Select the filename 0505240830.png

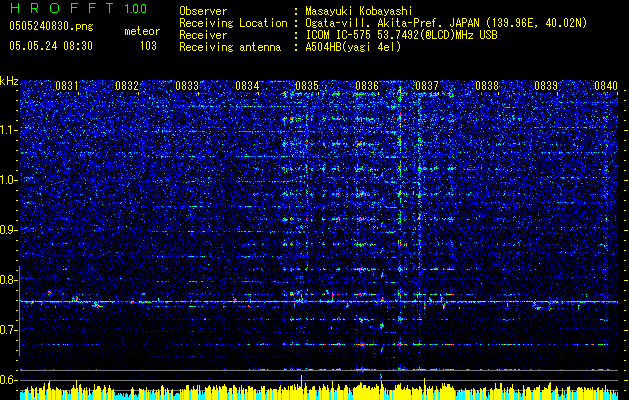[x=51, y=27]
